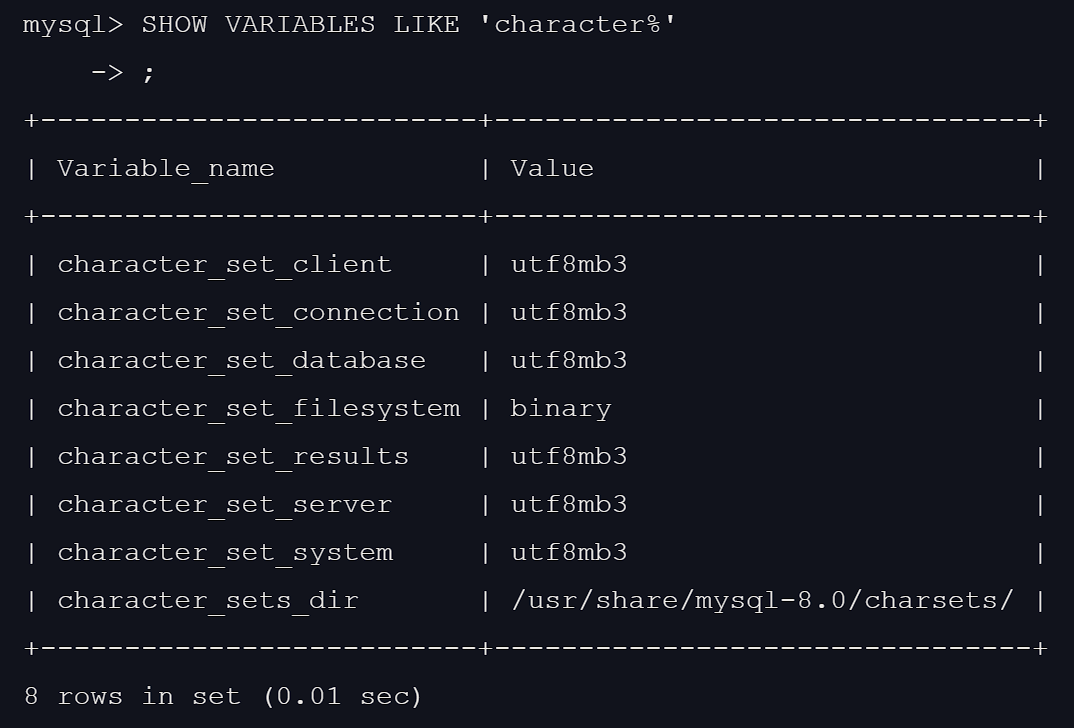Click the Value column header
The image size is (1074, 728).
pos(552,169)
